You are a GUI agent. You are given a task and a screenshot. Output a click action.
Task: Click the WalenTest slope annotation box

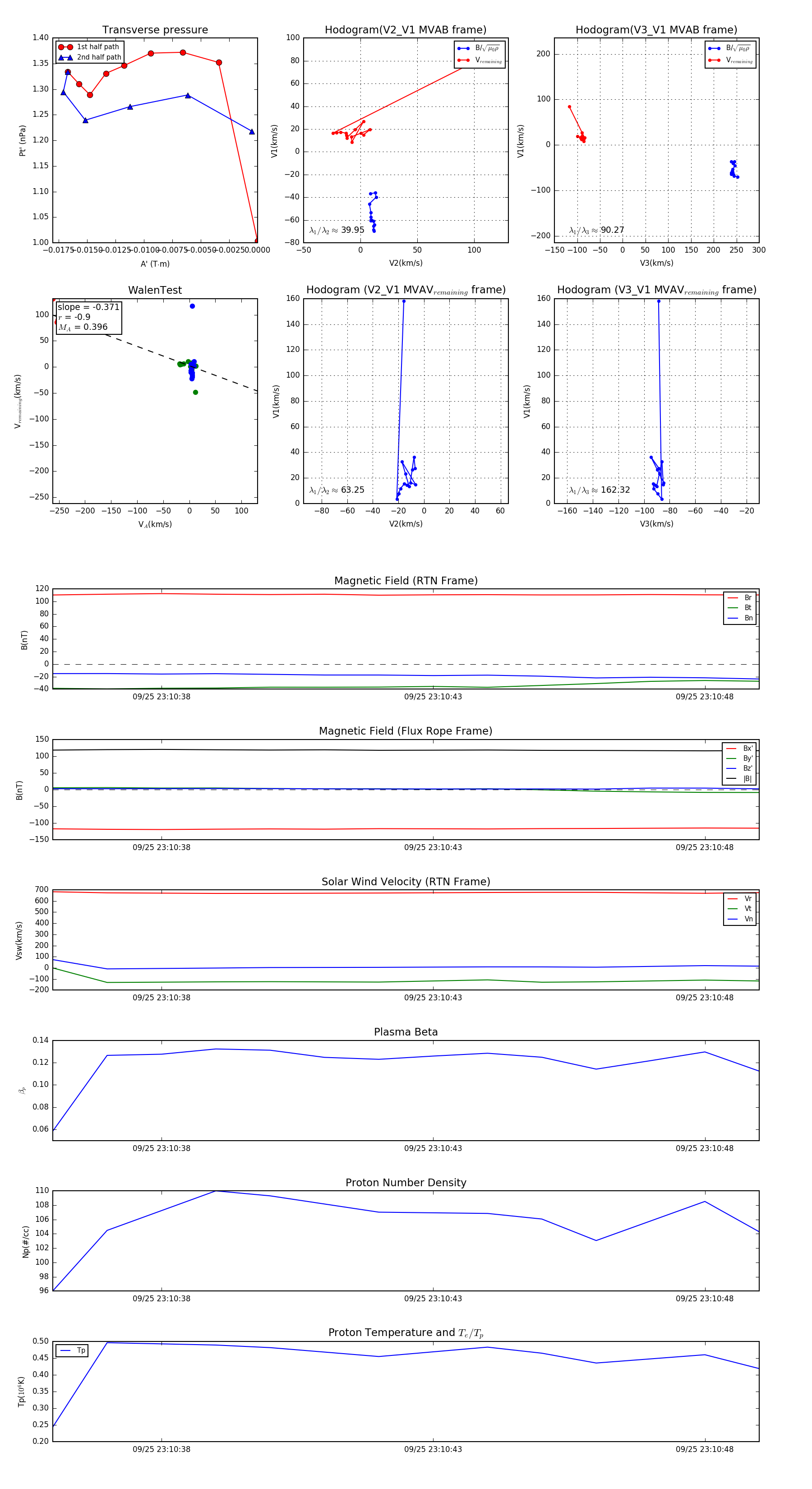click(88, 317)
